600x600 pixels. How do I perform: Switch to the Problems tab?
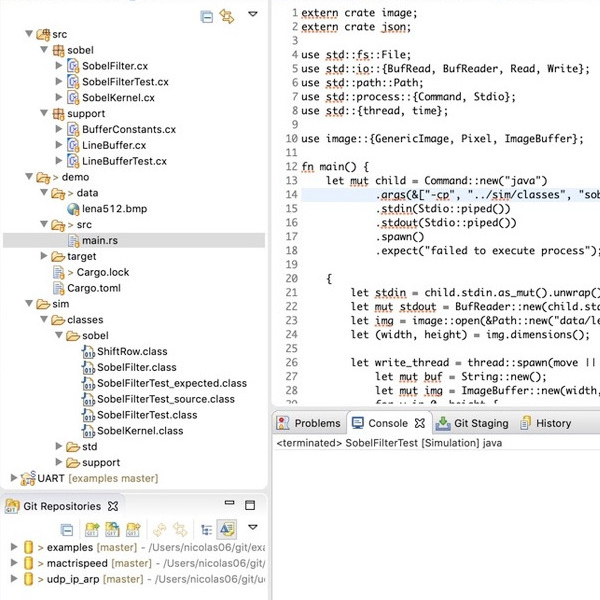pyautogui.click(x=309, y=423)
